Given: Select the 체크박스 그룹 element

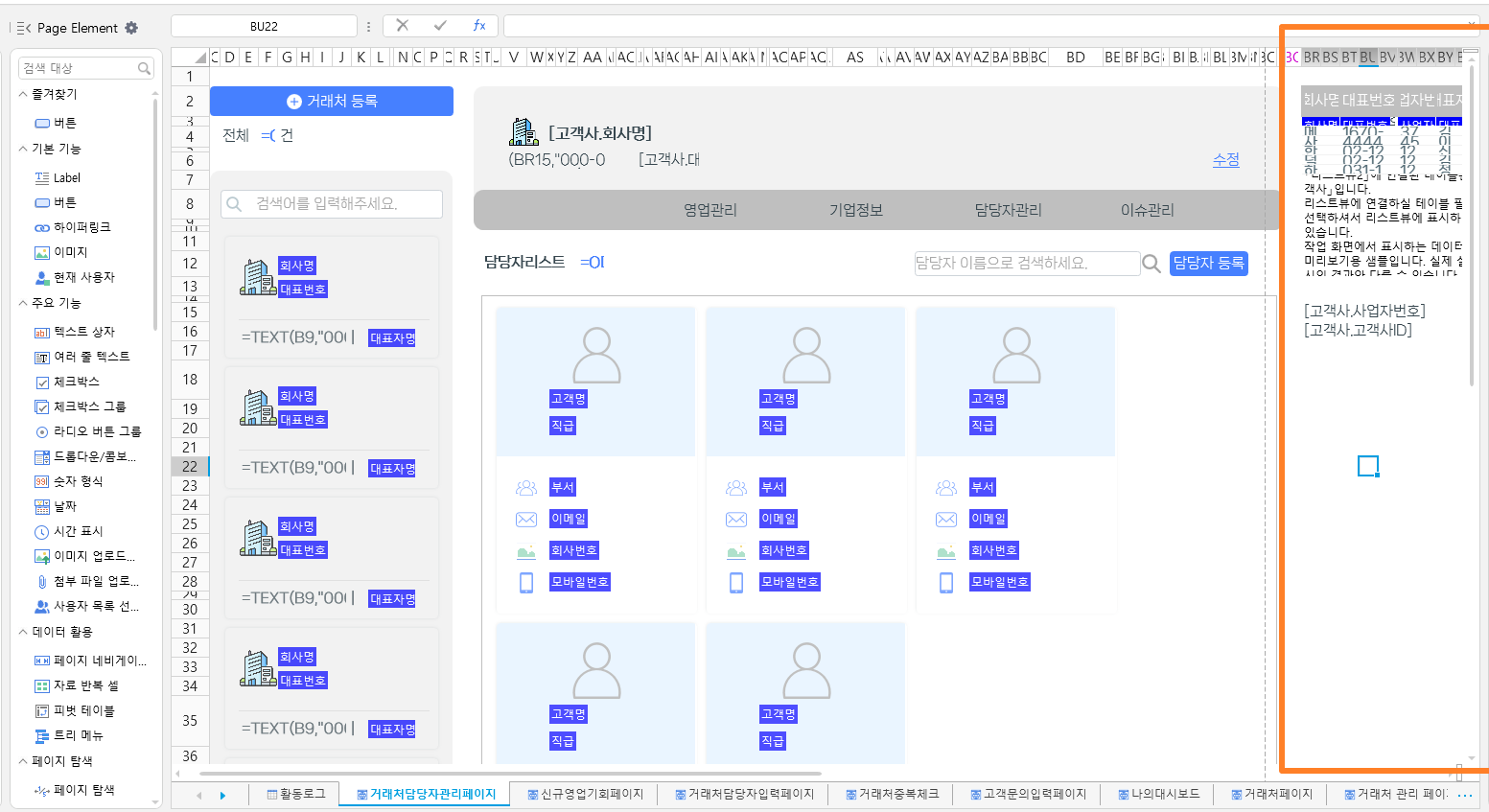Looking at the screenshot, I should [x=90, y=406].
